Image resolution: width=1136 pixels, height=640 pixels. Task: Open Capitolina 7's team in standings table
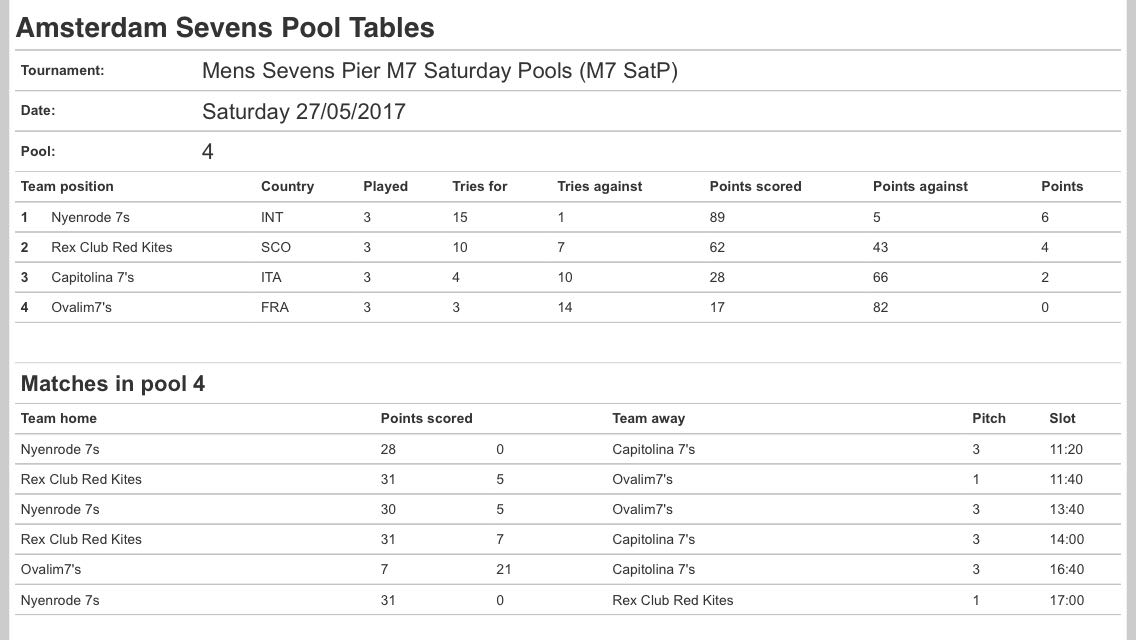[x=92, y=277]
